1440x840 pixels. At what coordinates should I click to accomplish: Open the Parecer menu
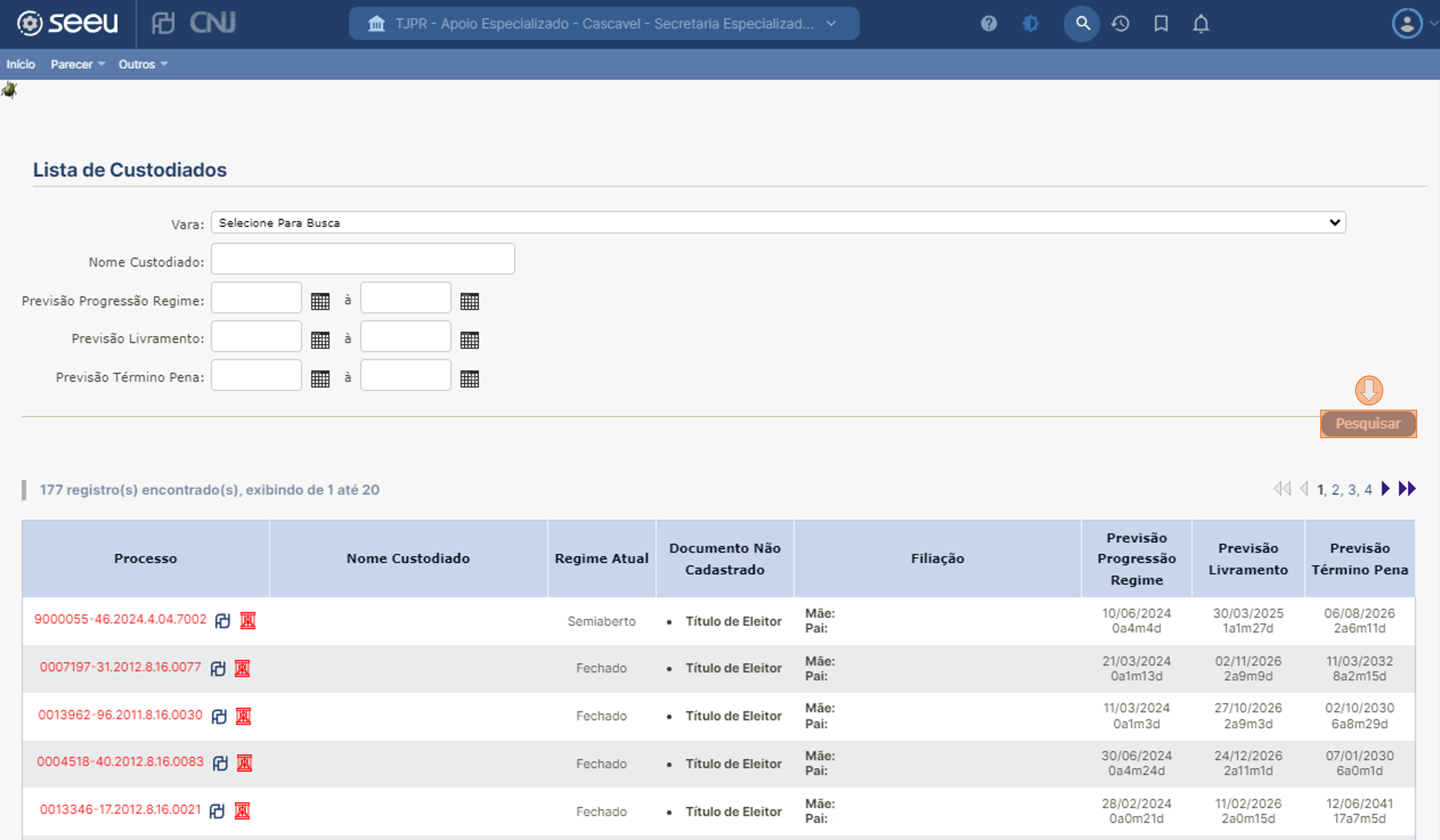tap(78, 64)
